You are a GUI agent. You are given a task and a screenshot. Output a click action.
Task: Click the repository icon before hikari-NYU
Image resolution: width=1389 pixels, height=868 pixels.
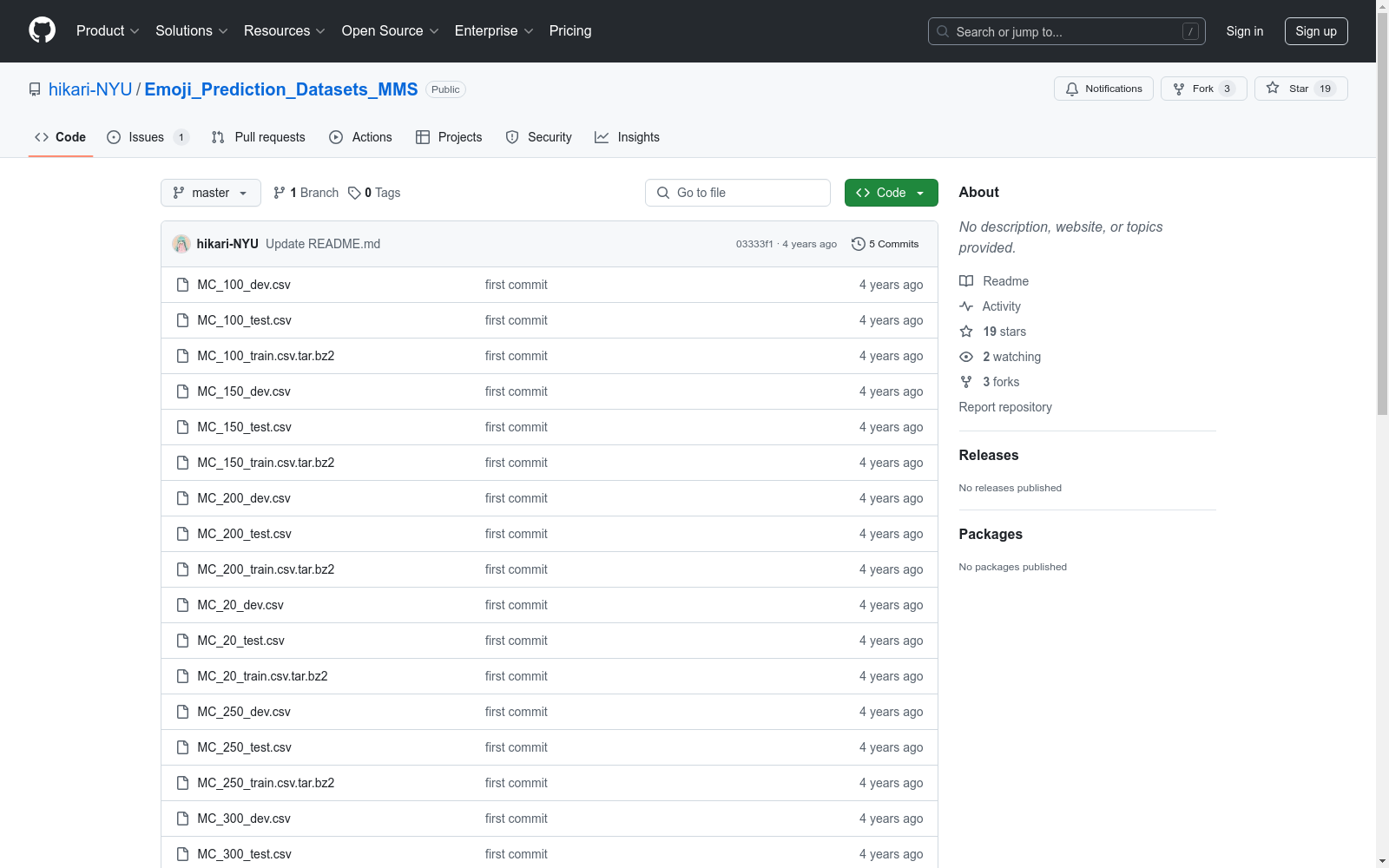click(35, 89)
